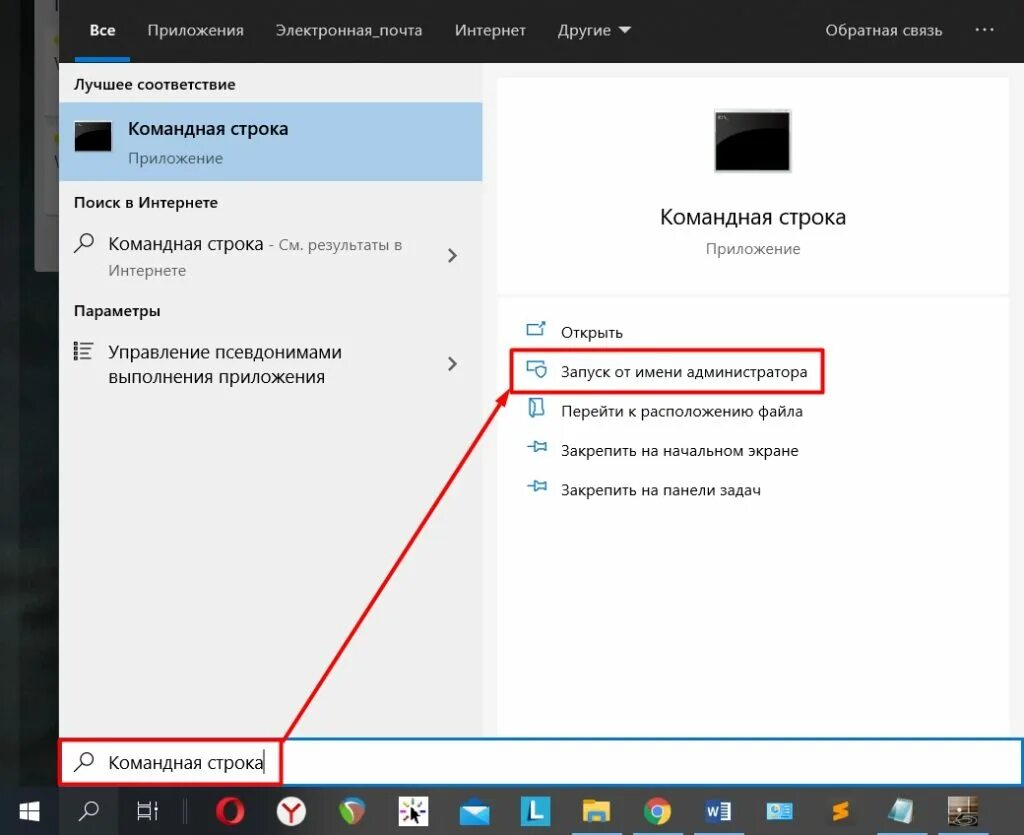Expand arrow for 'Управление псевдонимами выполнения приложения'
The image size is (1024, 835).
tap(452, 364)
